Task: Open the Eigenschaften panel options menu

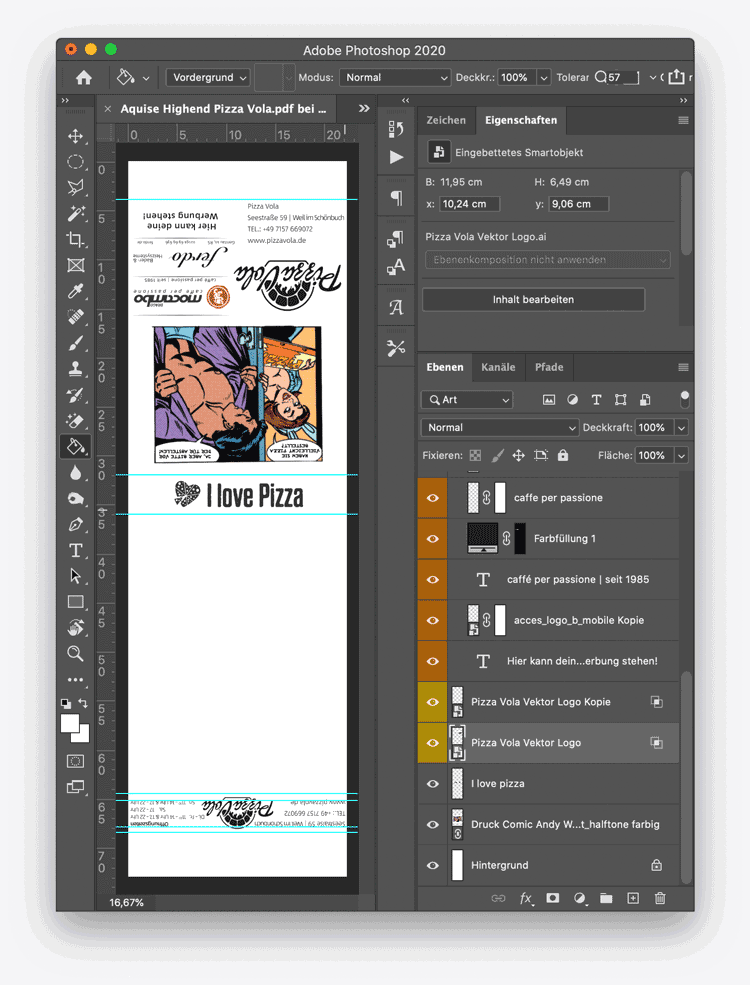Action: tap(683, 120)
